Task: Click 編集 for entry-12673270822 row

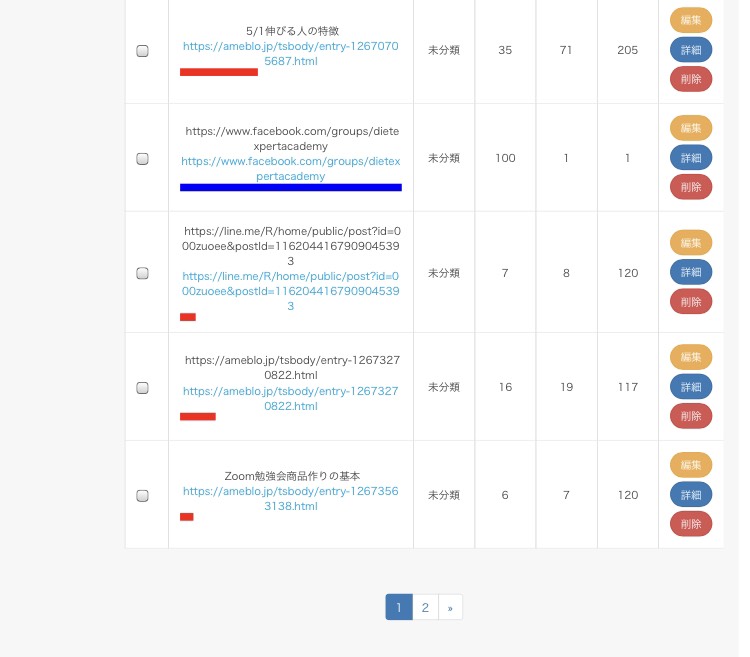Action: [x=691, y=357]
